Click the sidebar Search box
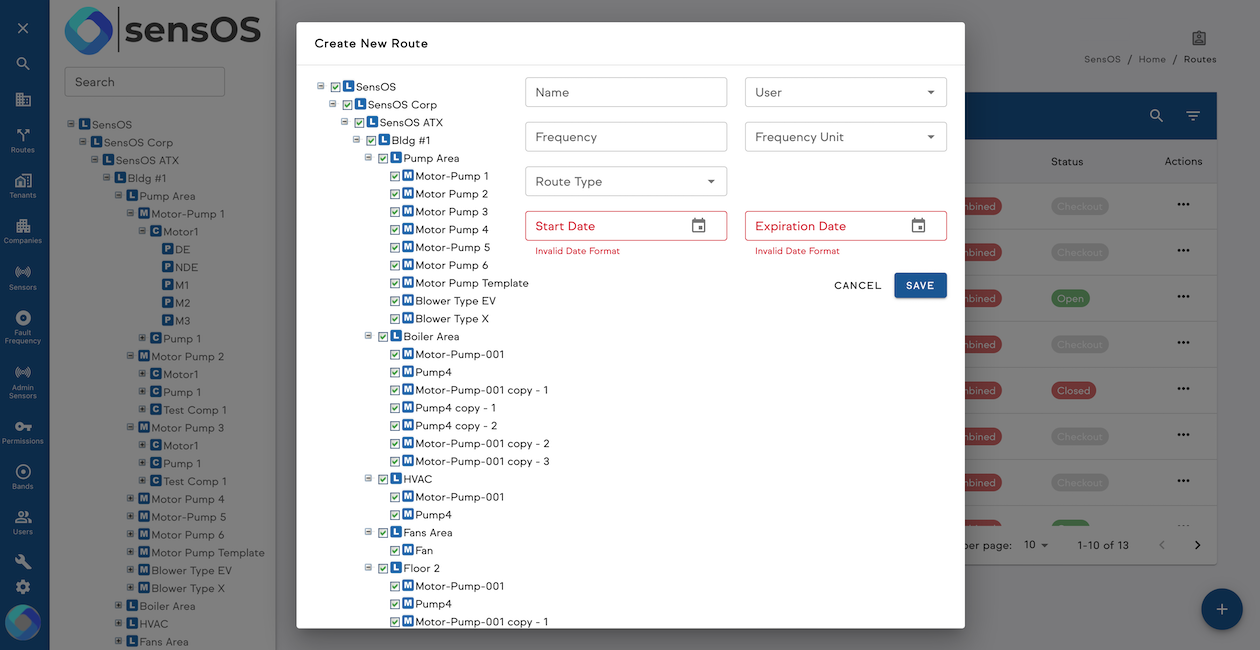The image size is (1260, 650). click(145, 82)
